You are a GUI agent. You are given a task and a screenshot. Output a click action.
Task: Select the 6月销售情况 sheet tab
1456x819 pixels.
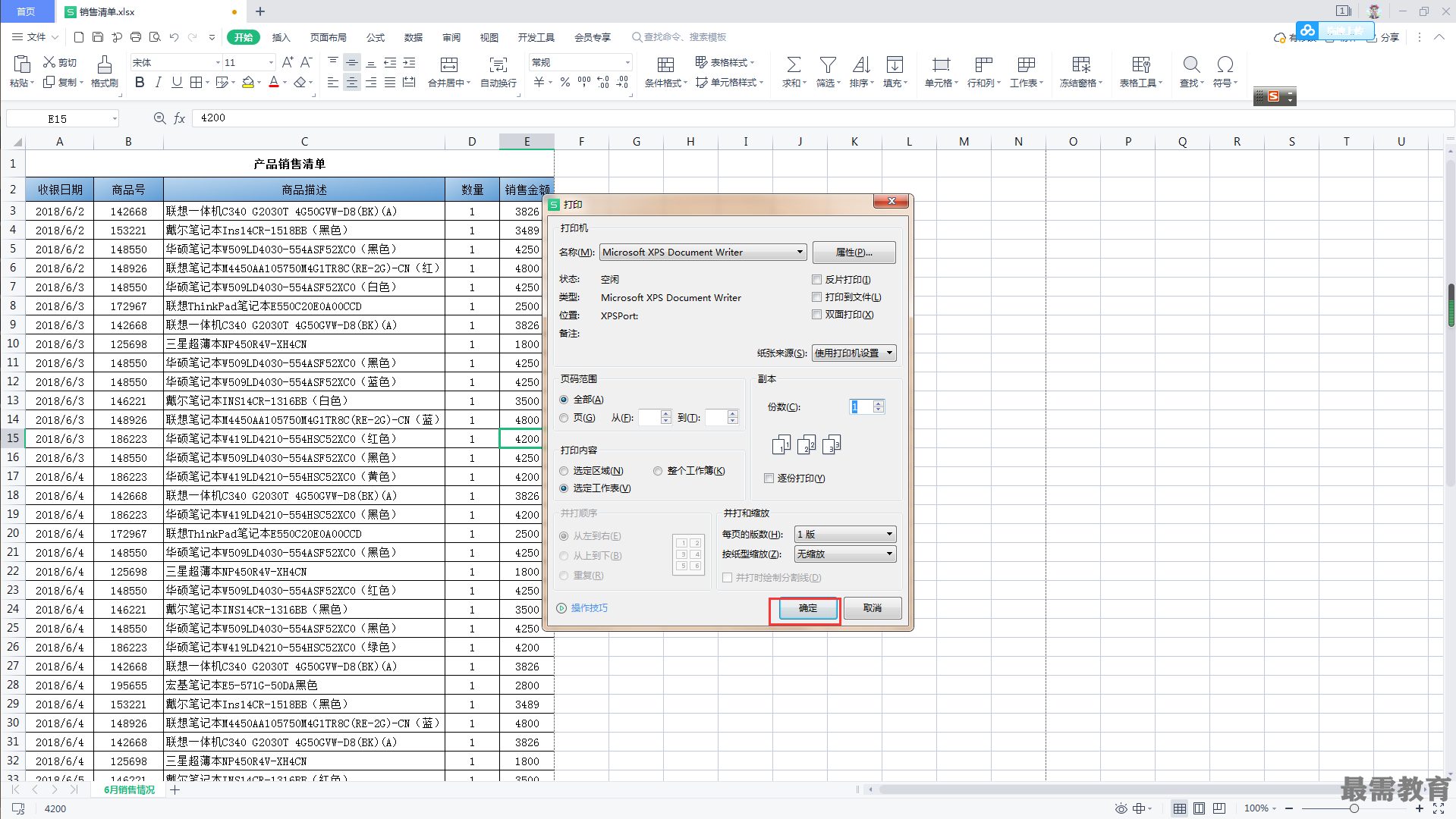129,789
